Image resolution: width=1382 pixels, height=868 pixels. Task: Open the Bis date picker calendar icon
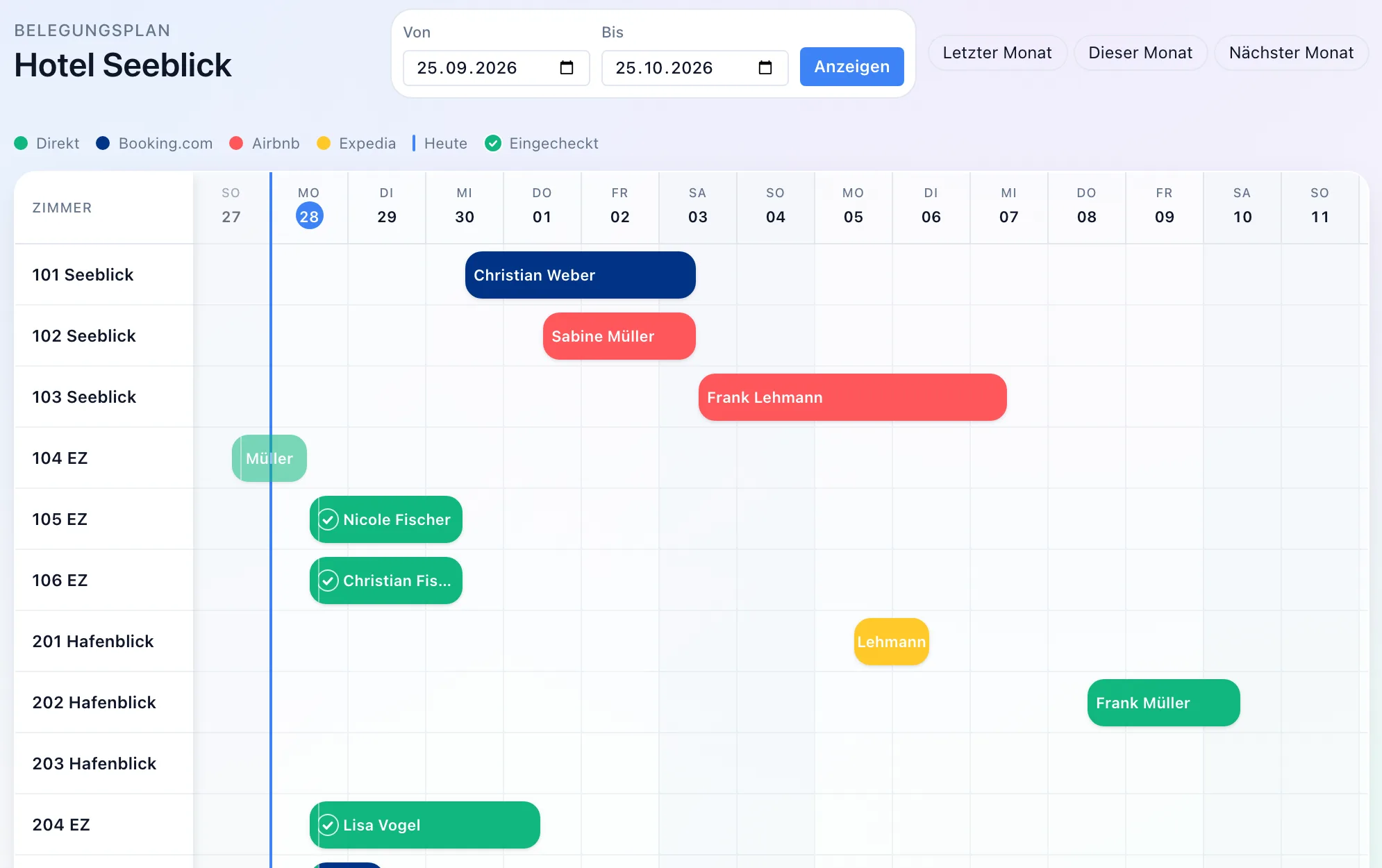tap(765, 67)
